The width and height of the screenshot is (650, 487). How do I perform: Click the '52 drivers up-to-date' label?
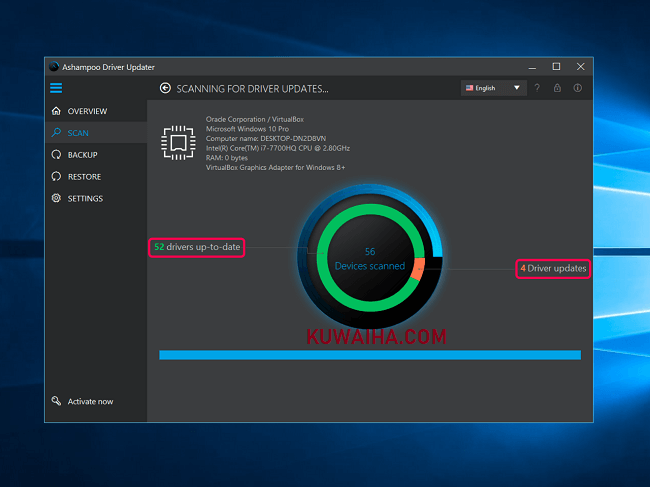tap(197, 247)
